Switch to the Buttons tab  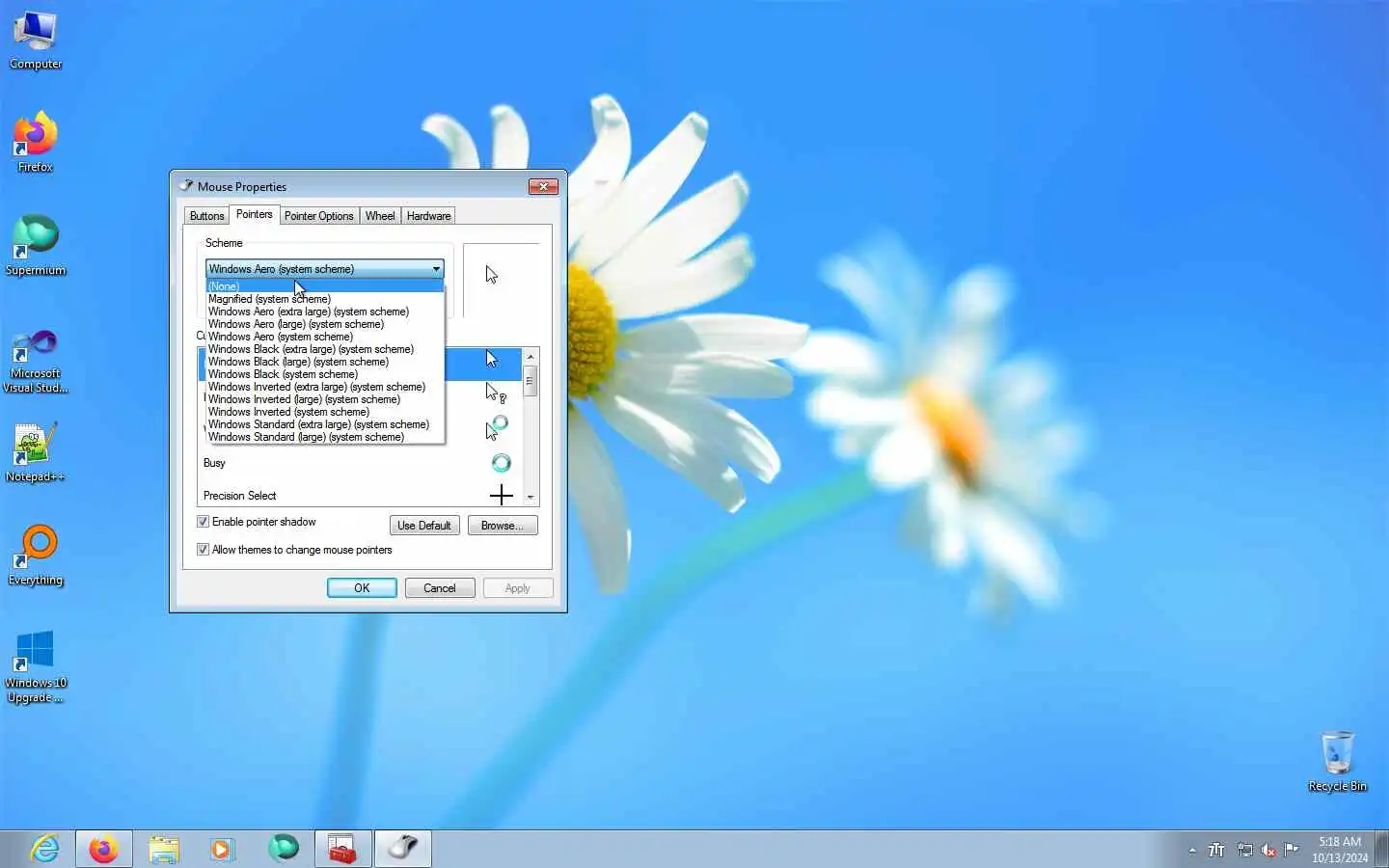pos(206,216)
